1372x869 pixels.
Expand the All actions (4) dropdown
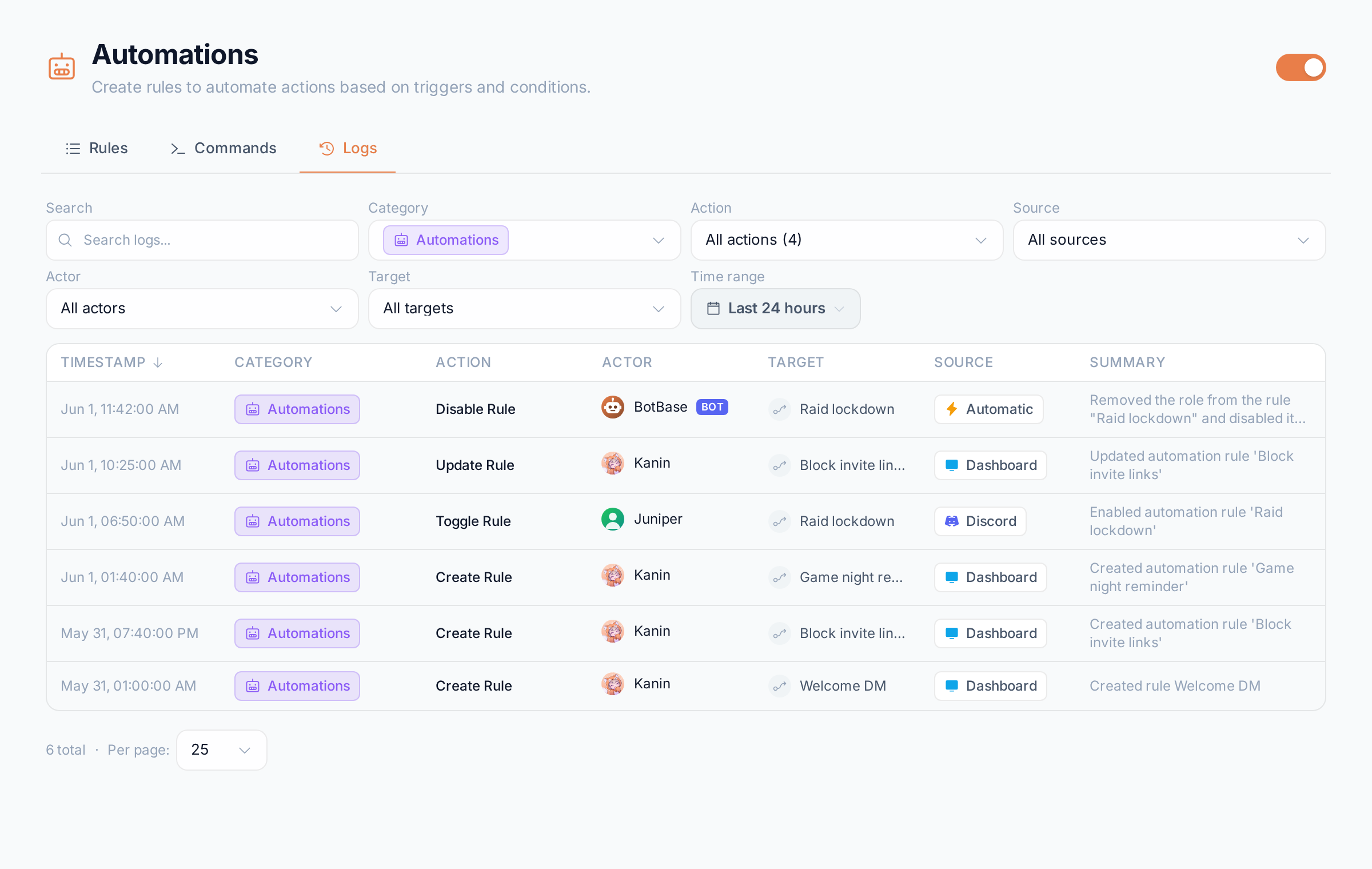coord(847,240)
